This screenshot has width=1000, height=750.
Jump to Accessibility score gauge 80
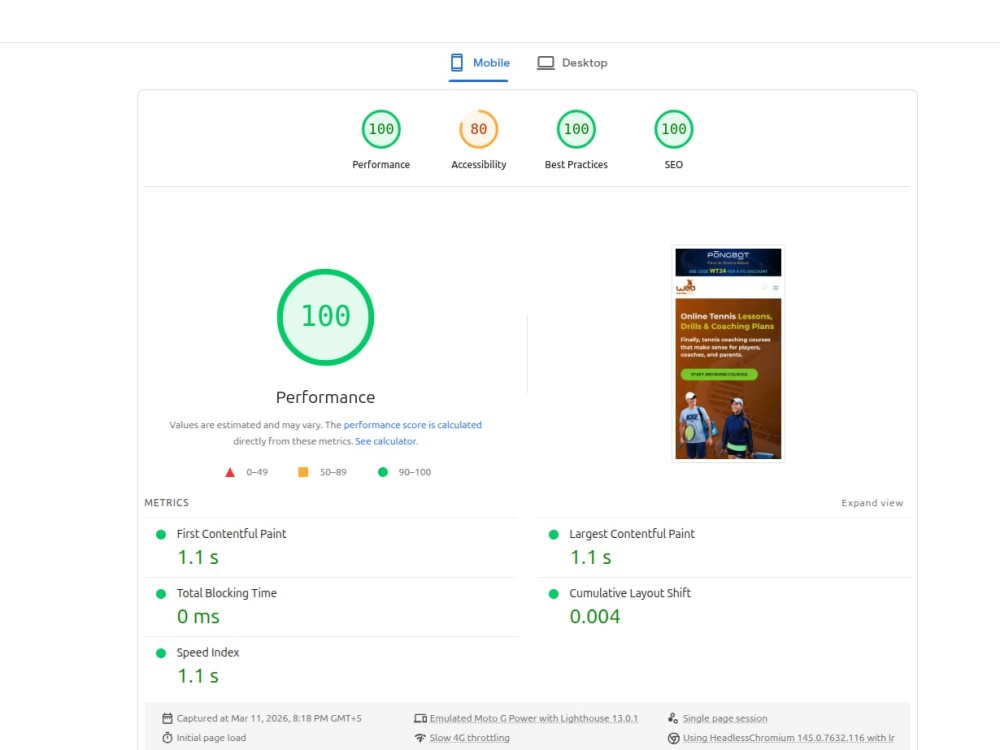coord(478,129)
